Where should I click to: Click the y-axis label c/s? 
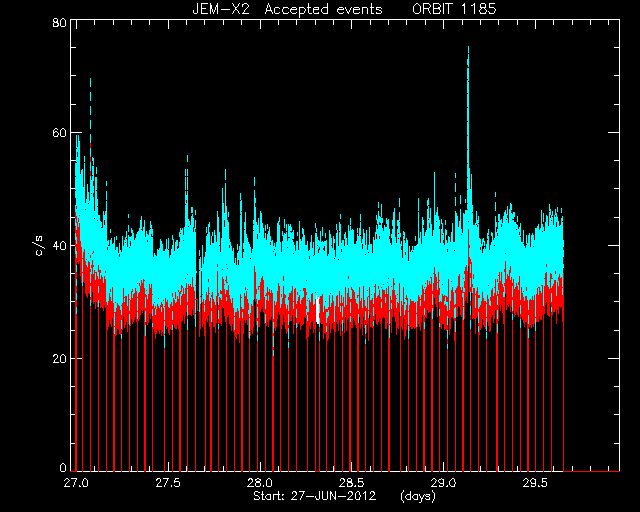[39, 246]
